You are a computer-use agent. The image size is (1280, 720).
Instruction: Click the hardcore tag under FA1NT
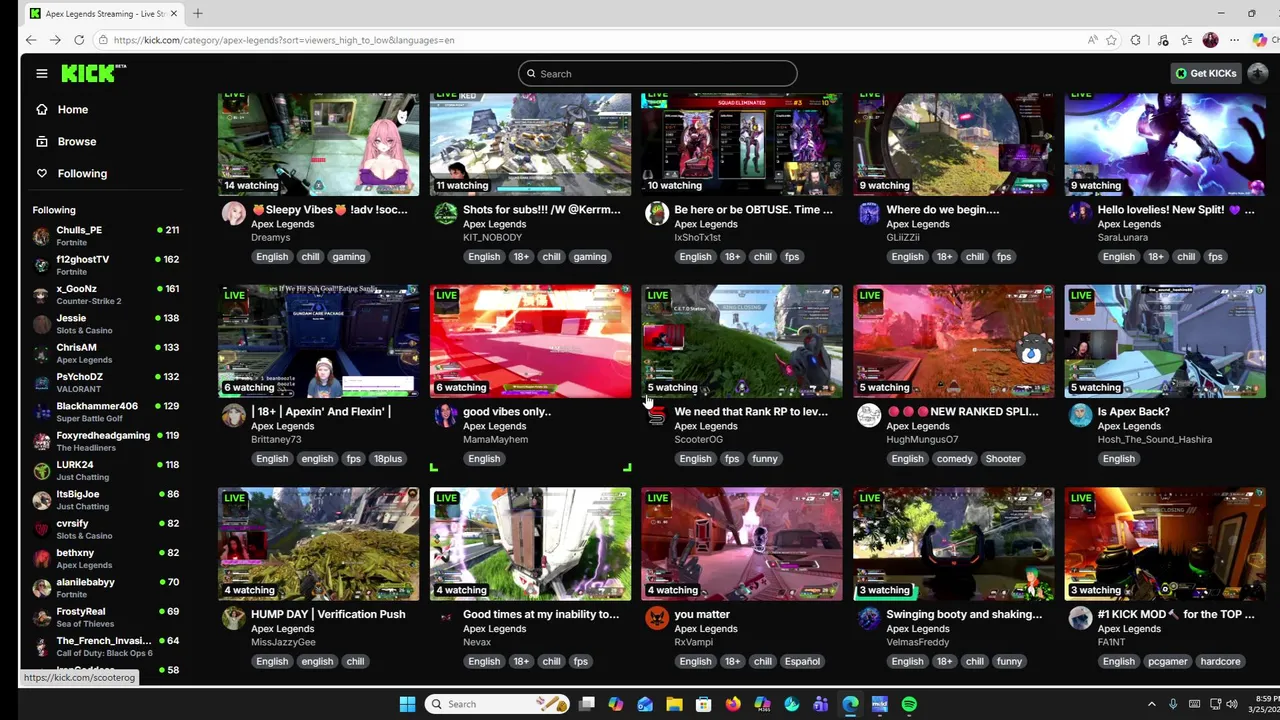(x=1220, y=661)
